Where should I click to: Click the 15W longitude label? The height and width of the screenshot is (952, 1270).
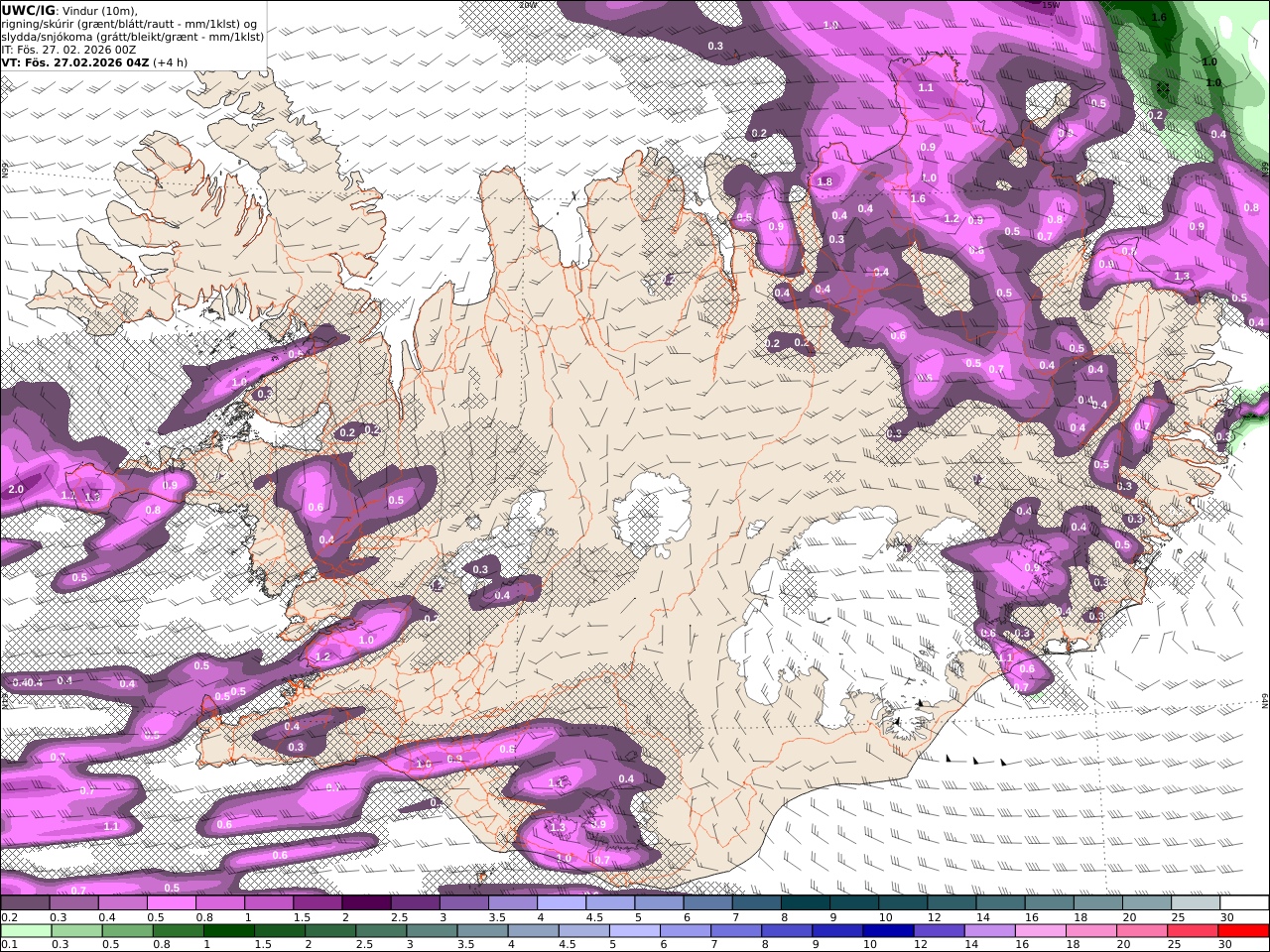click(1052, 4)
